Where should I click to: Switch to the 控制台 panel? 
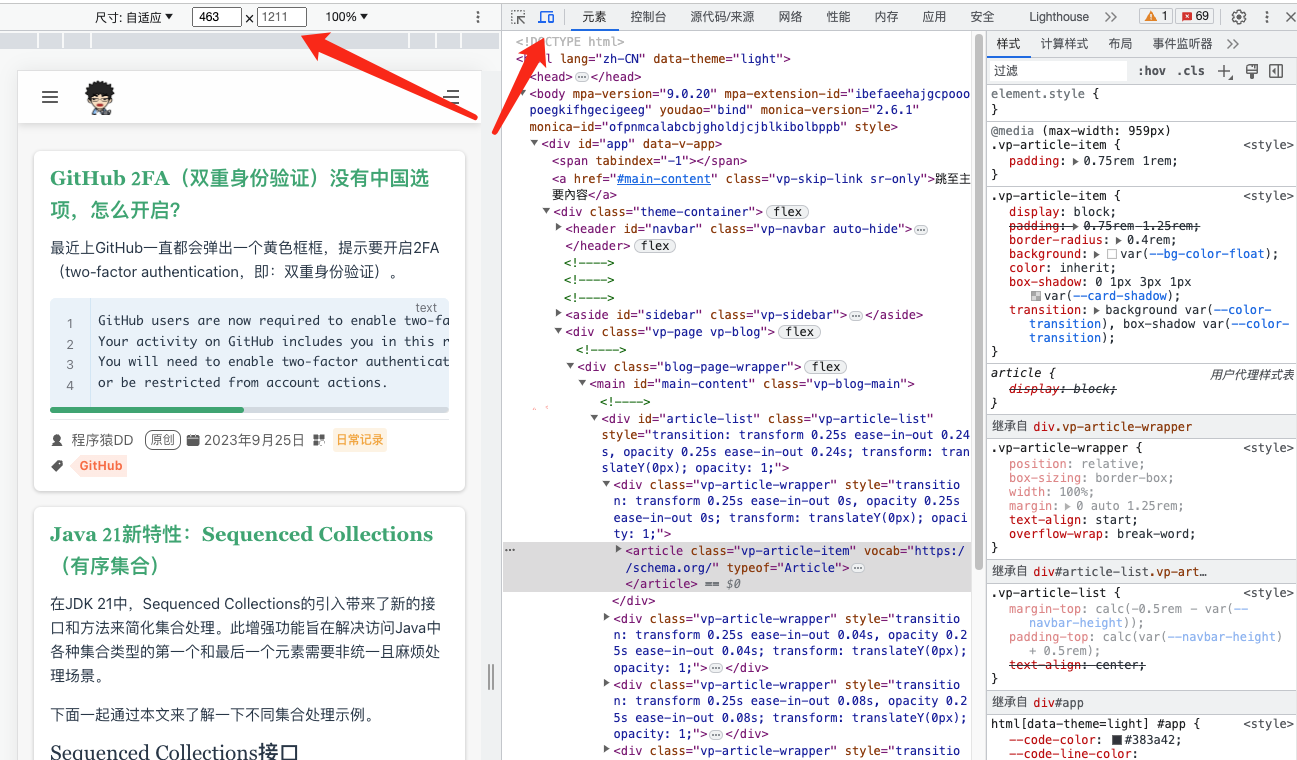[649, 17]
